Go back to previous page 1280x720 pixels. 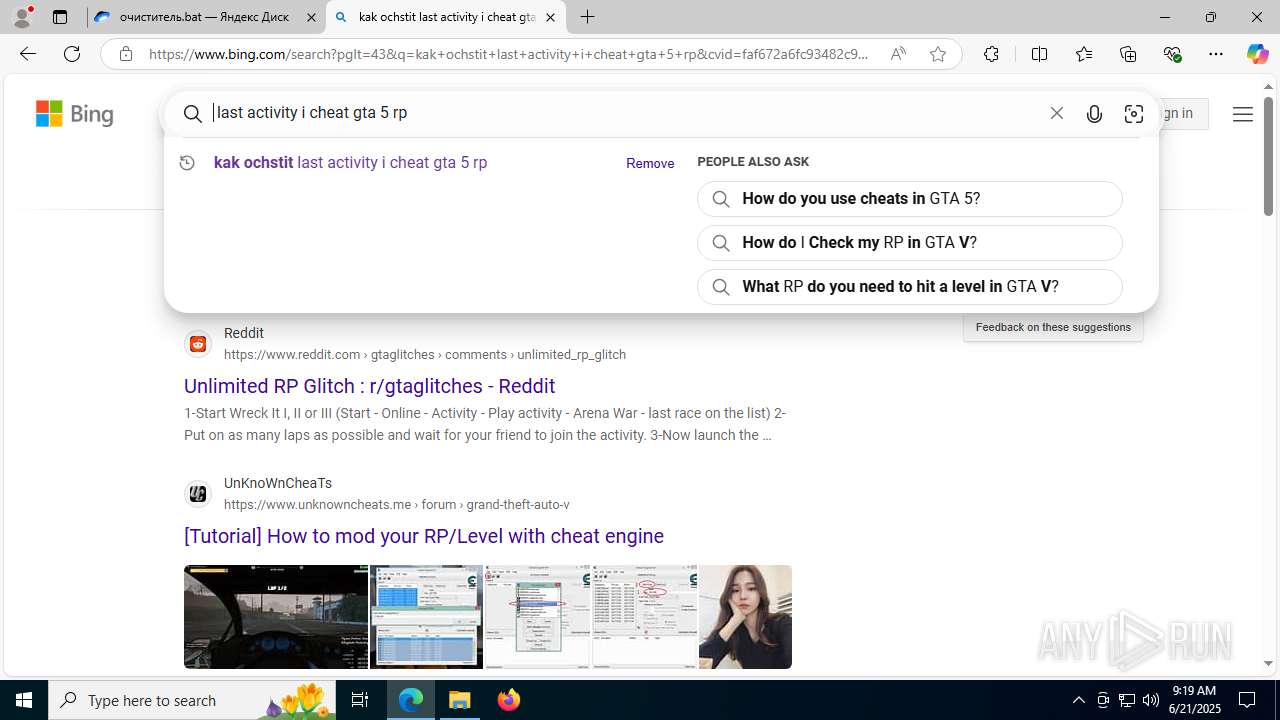tap(27, 54)
